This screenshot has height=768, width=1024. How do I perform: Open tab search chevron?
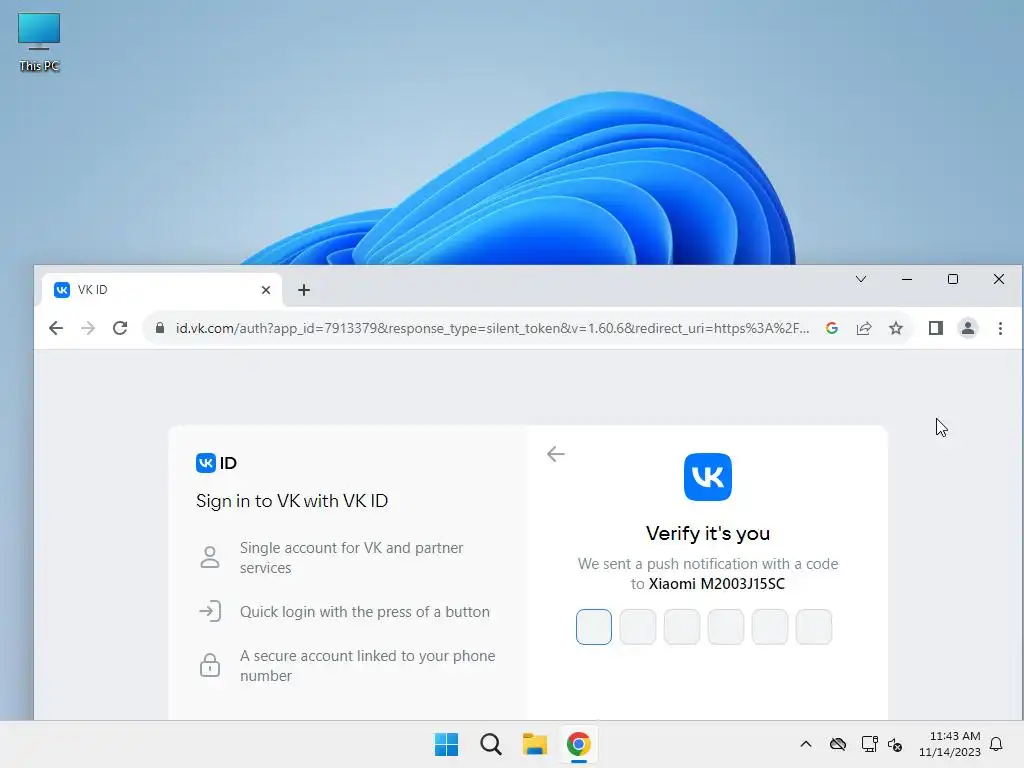coord(861,279)
